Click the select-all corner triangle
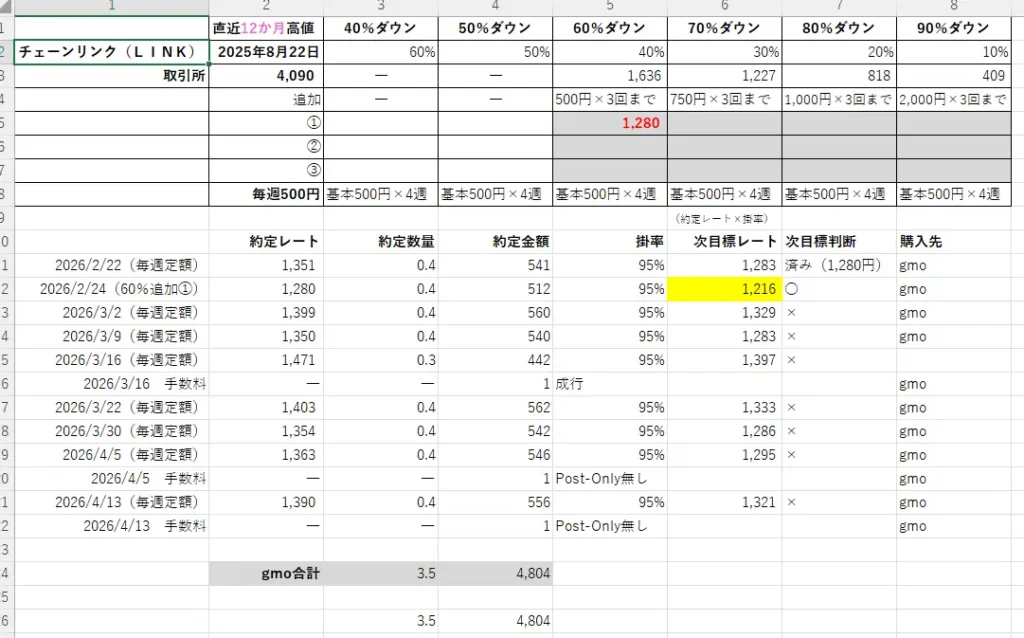Screen dimensions: 1024x638 coord(4,7)
